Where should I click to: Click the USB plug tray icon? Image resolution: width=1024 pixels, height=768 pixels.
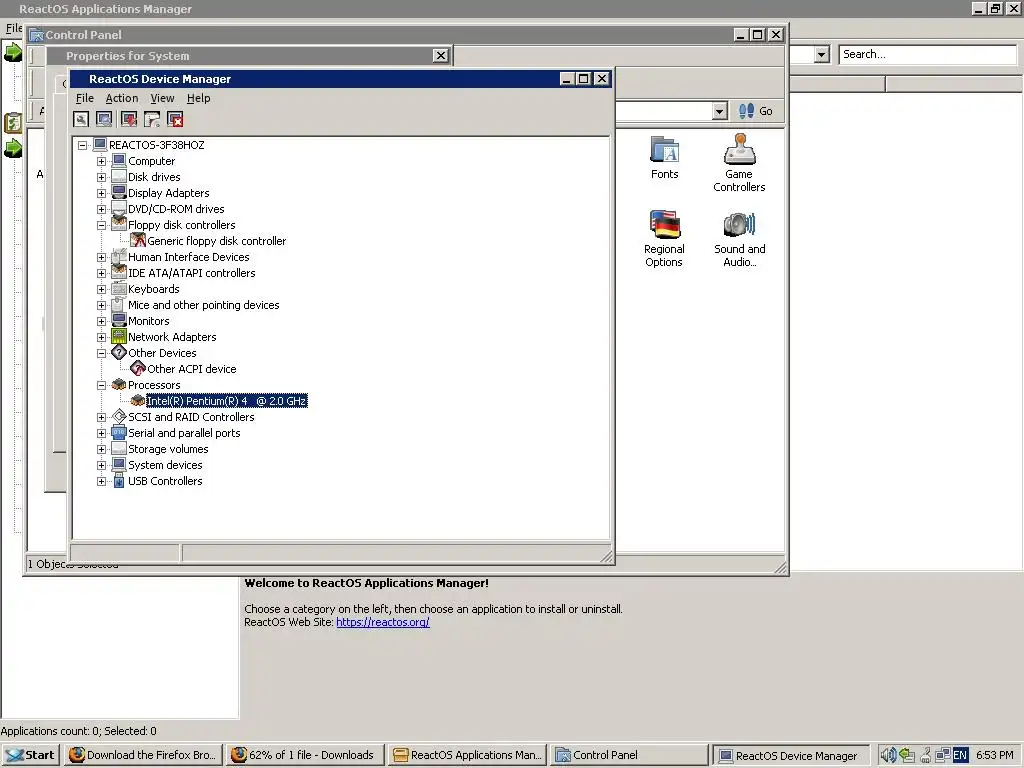pyautogui.click(x=925, y=755)
